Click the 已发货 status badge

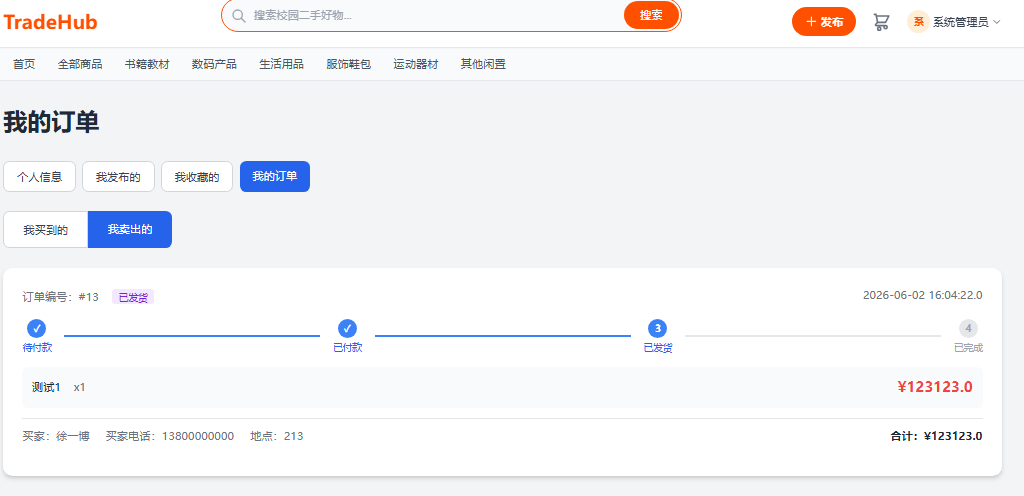(x=133, y=297)
